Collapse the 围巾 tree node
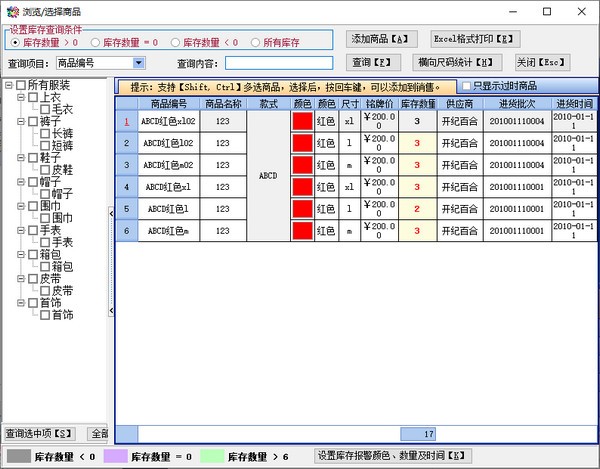 (x=21, y=206)
